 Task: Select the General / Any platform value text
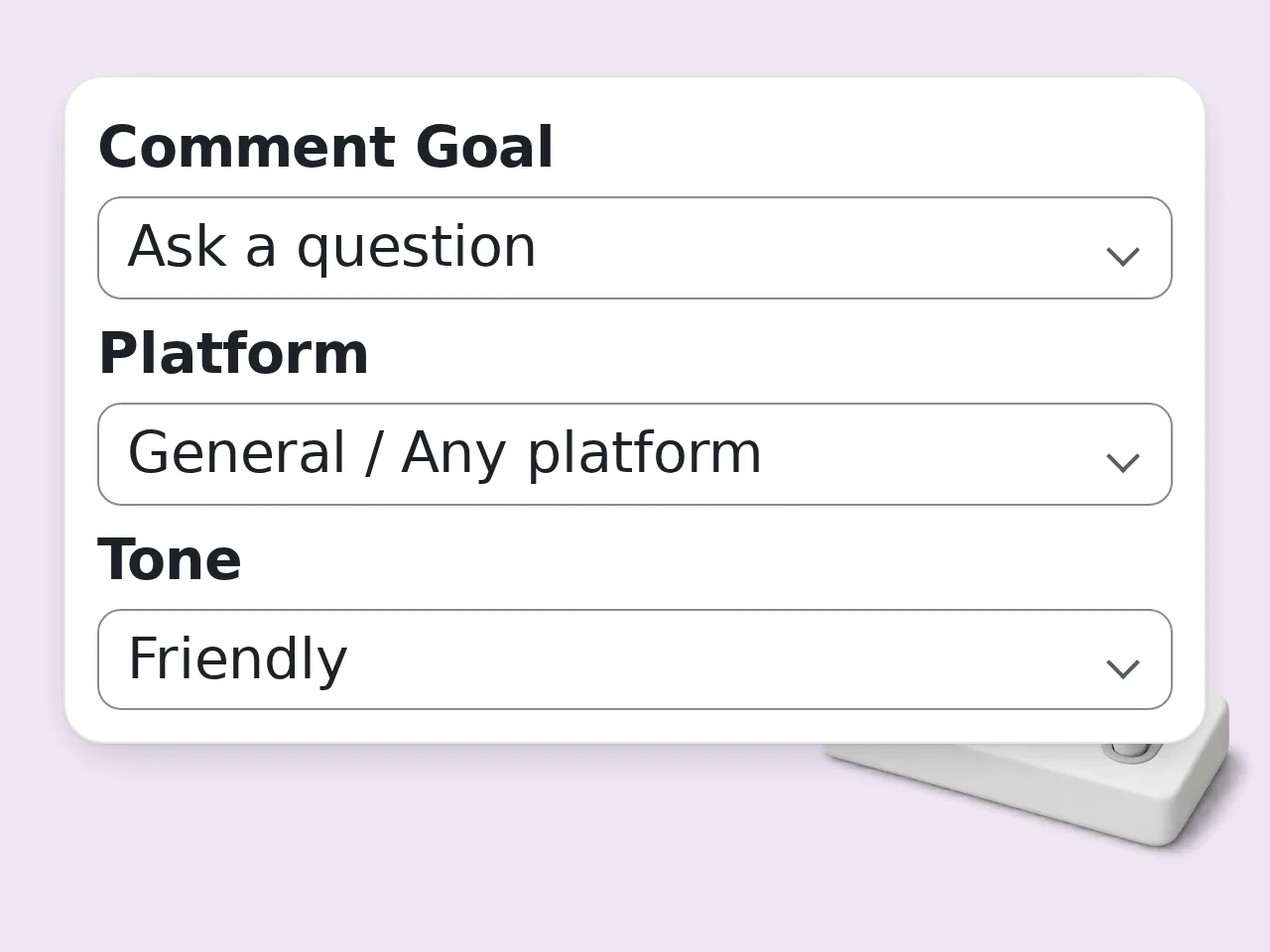point(444,453)
